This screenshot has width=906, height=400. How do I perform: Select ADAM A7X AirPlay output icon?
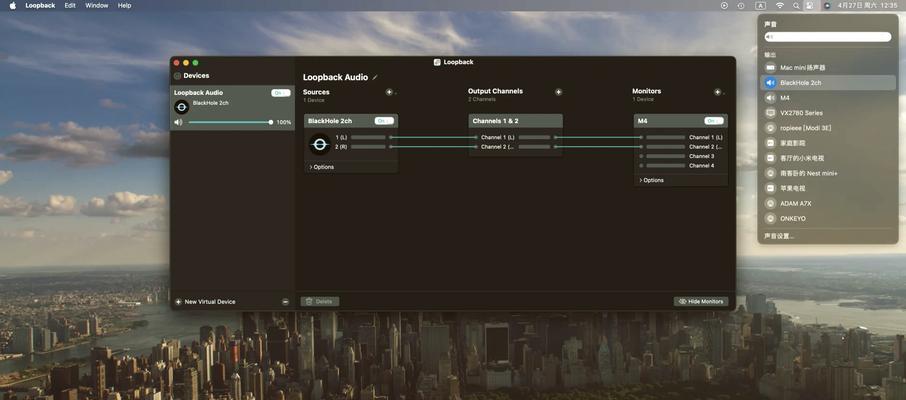770,203
